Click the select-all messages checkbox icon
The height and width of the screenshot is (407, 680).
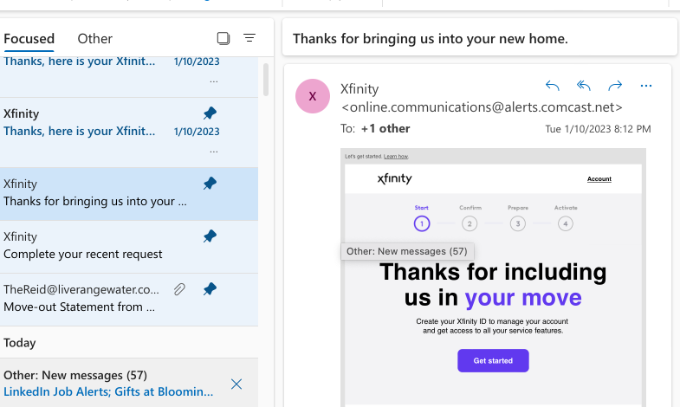(x=223, y=38)
